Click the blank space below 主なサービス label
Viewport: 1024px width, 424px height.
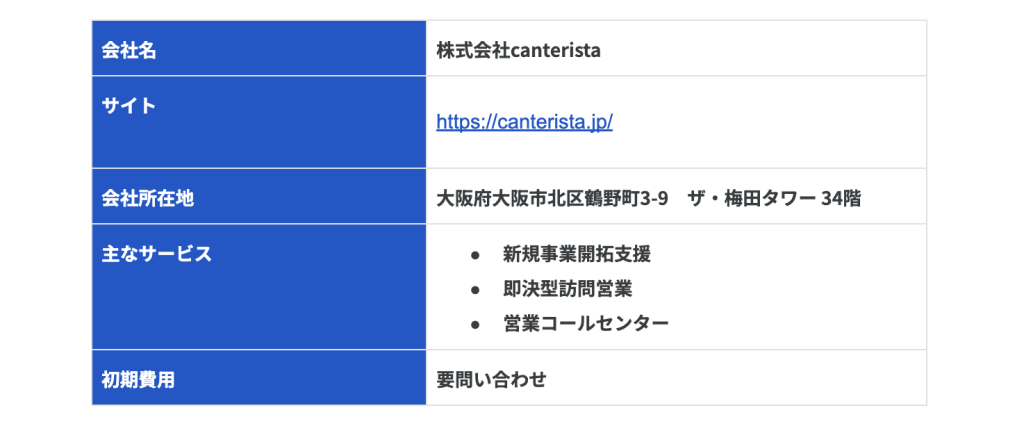tap(259, 307)
